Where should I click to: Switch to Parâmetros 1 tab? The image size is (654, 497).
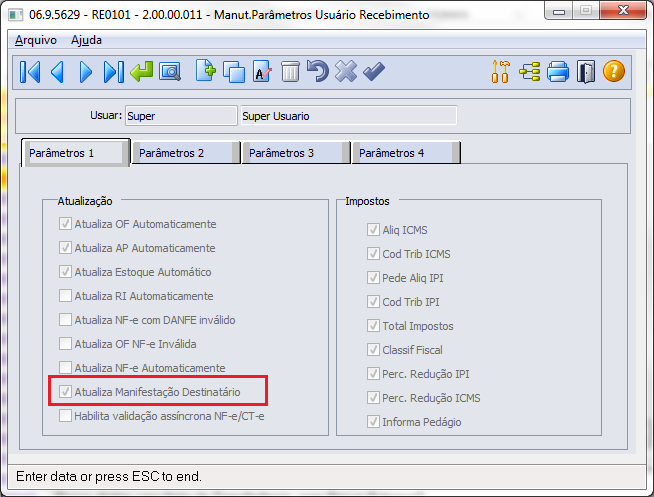tap(75, 153)
